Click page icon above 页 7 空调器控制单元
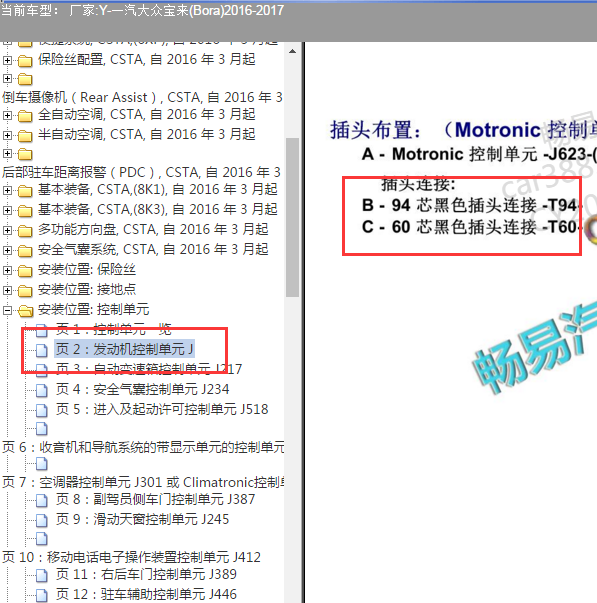The image size is (597, 603). point(42,464)
